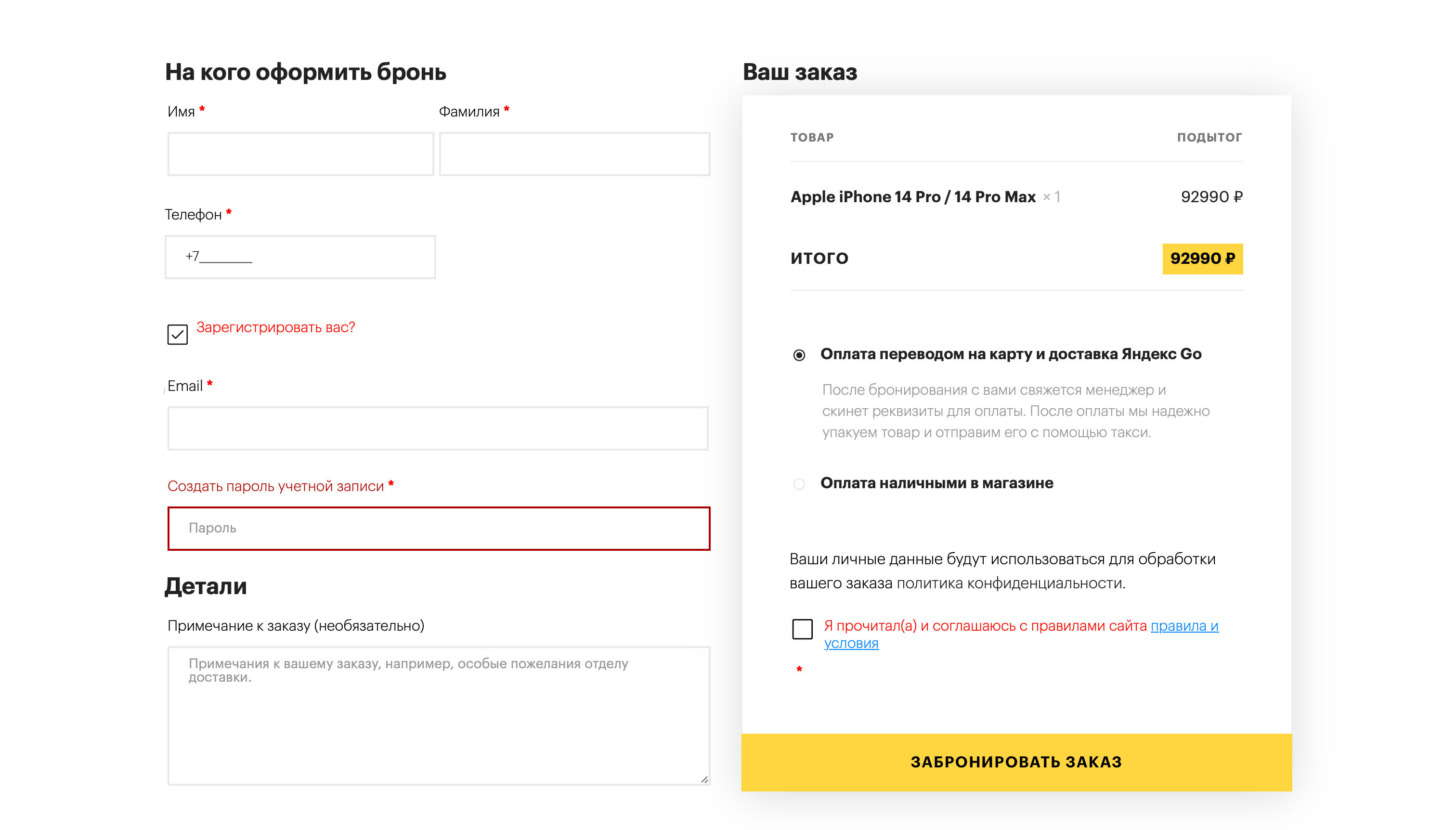
Task: Click the Оплата наличными в магазине label
Action: pyautogui.click(x=936, y=483)
